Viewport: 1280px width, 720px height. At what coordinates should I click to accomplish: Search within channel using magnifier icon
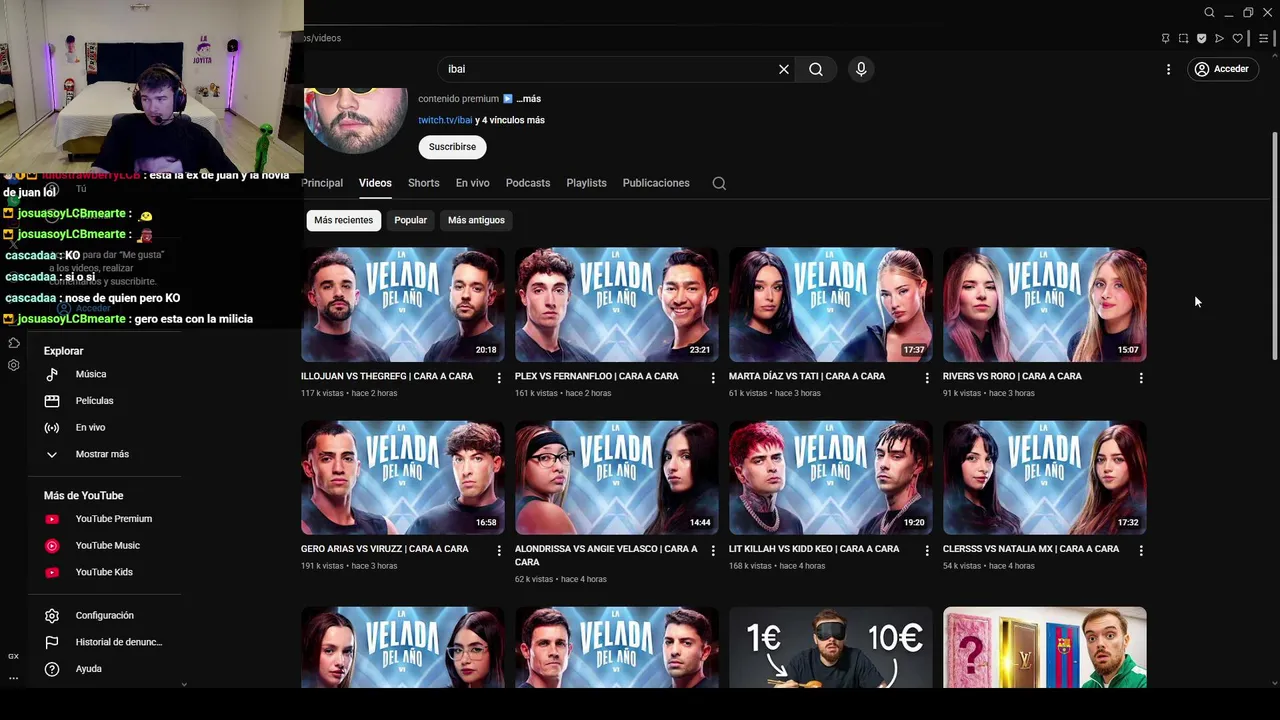click(719, 183)
